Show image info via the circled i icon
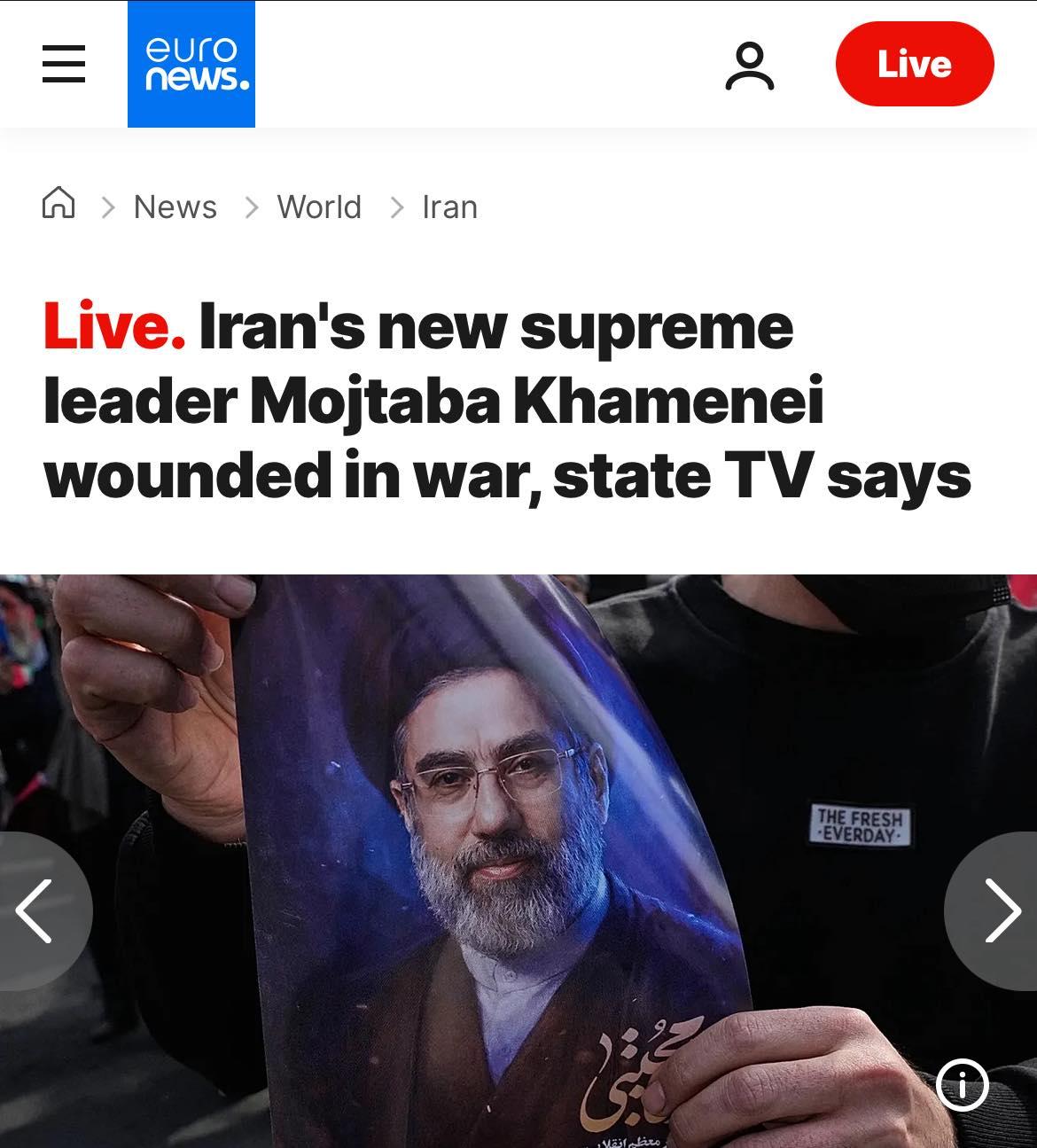This screenshot has height=1148, width=1037. click(963, 1084)
